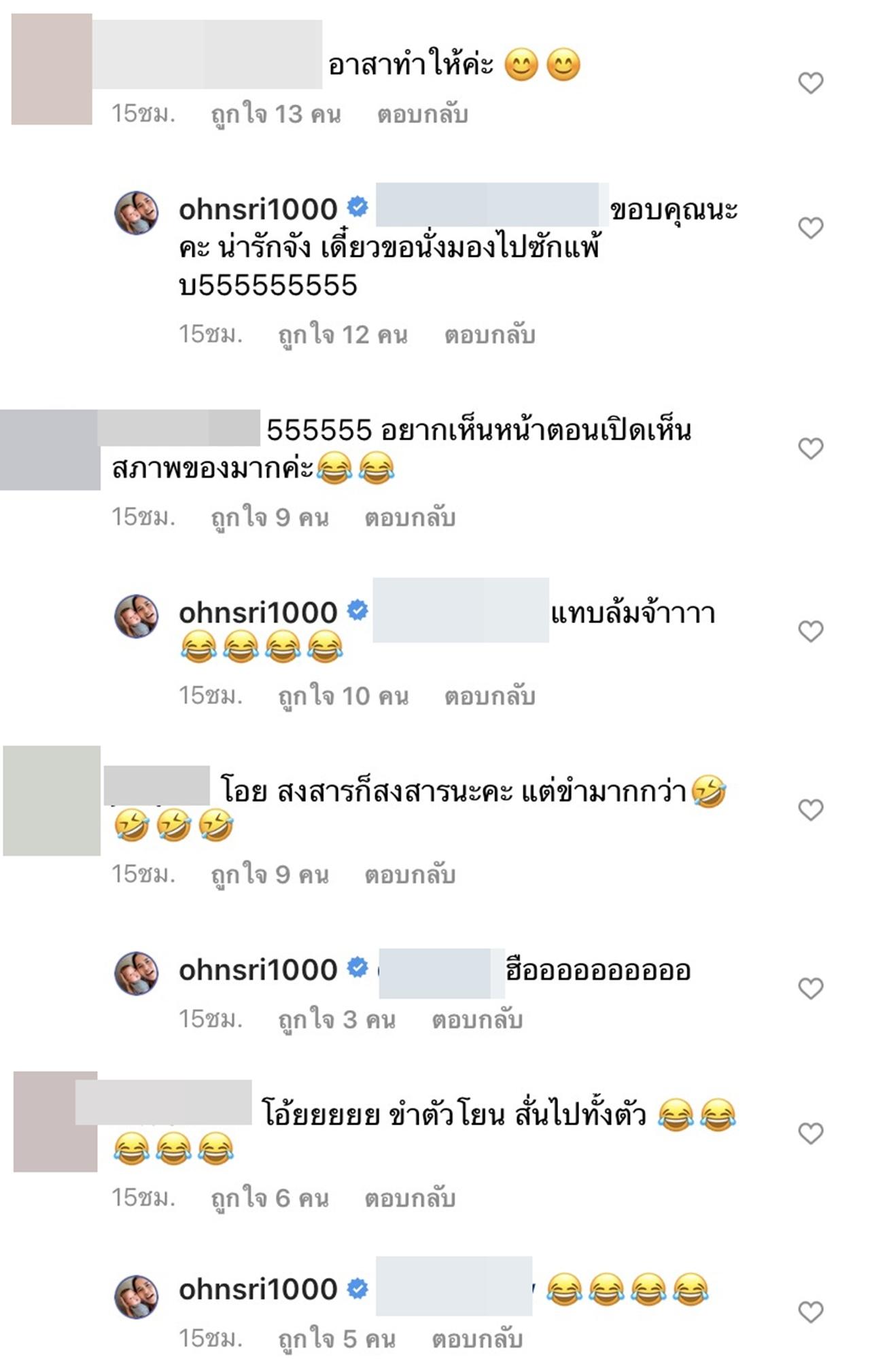This screenshot has width=870, height=1372.
Task: Open blurred commenter avatar on 'โอย สงสาร' comment
Action: pos(52,801)
